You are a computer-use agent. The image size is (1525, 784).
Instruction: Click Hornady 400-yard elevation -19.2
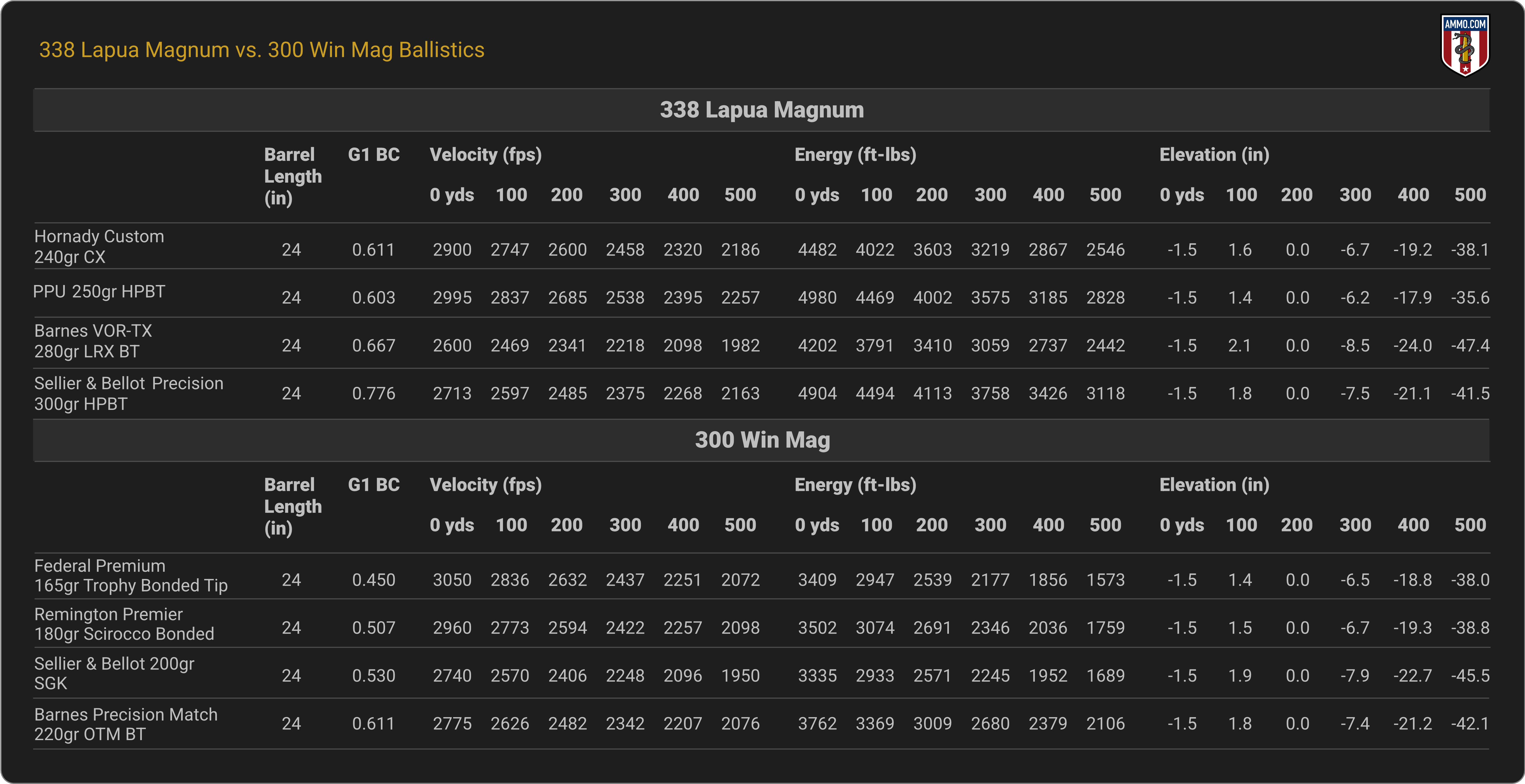[1413, 250]
